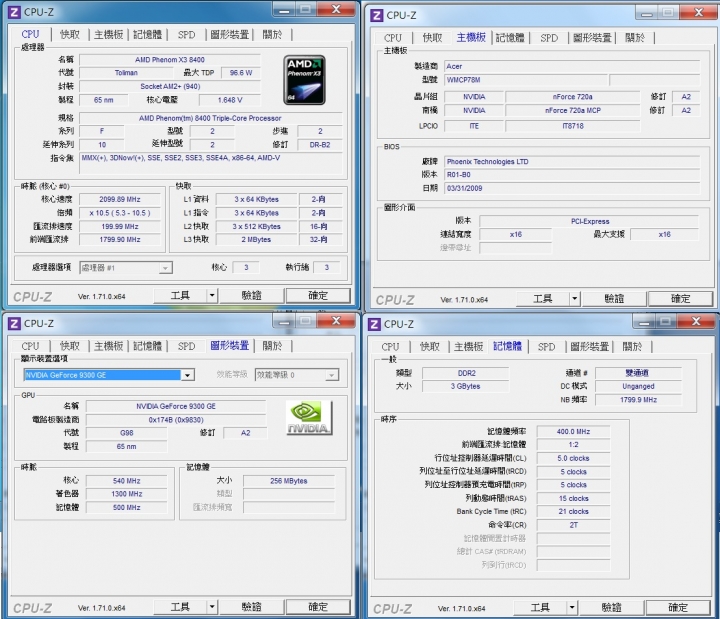The height and width of the screenshot is (619, 720).
Task: Click 確定 button in the memory window
Action: [x=678, y=608]
